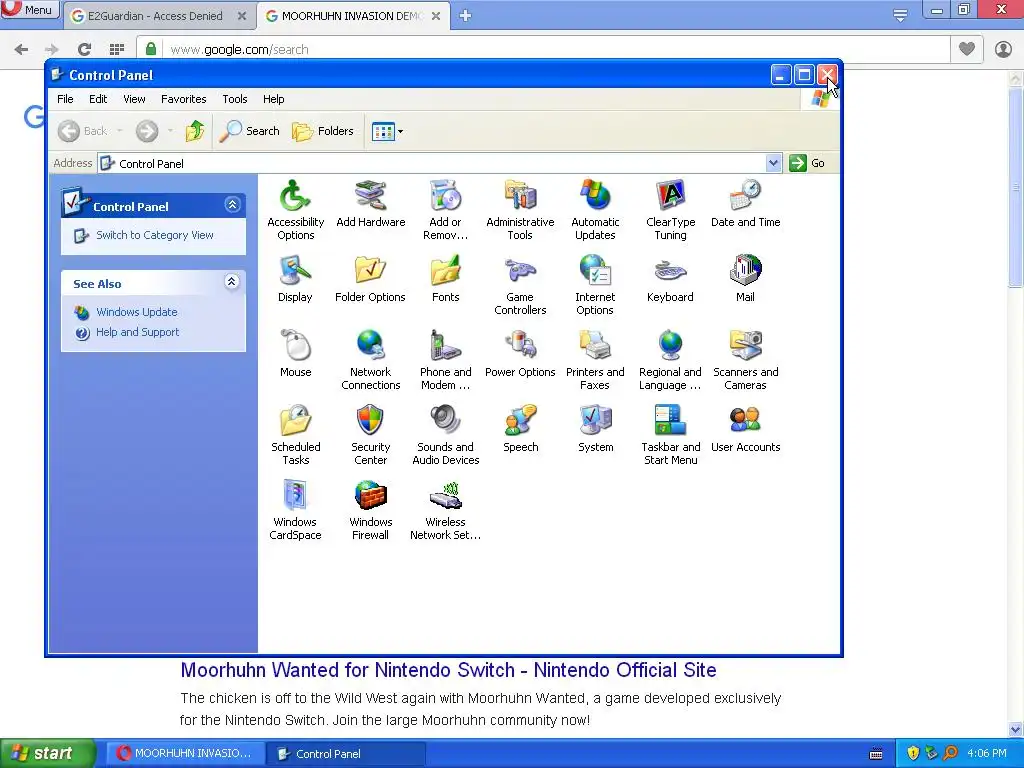Screen dimensions: 1024x768
Task: Open the address bar dropdown arrow
Action: (x=773, y=163)
